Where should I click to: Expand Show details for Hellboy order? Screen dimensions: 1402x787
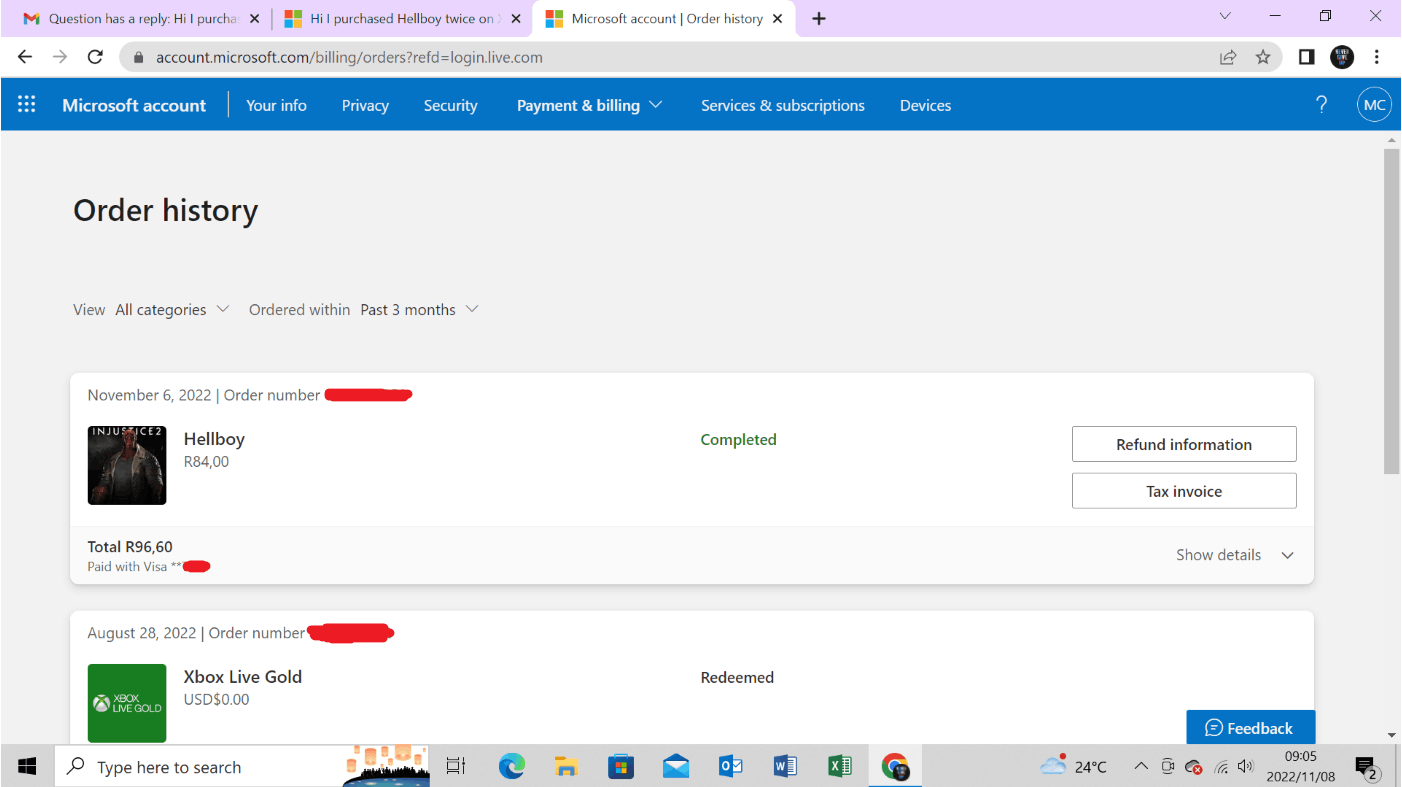pos(1235,555)
